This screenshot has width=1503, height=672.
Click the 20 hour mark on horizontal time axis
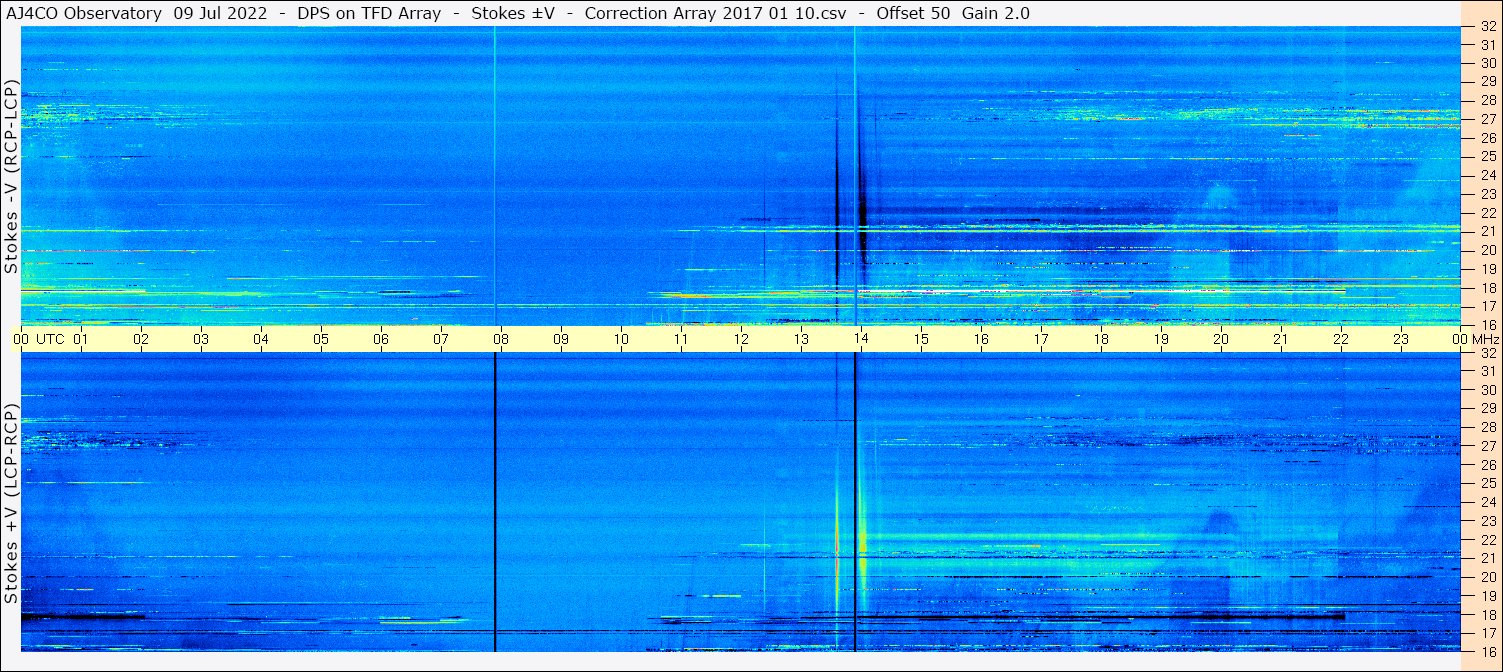pyautogui.click(x=1221, y=339)
